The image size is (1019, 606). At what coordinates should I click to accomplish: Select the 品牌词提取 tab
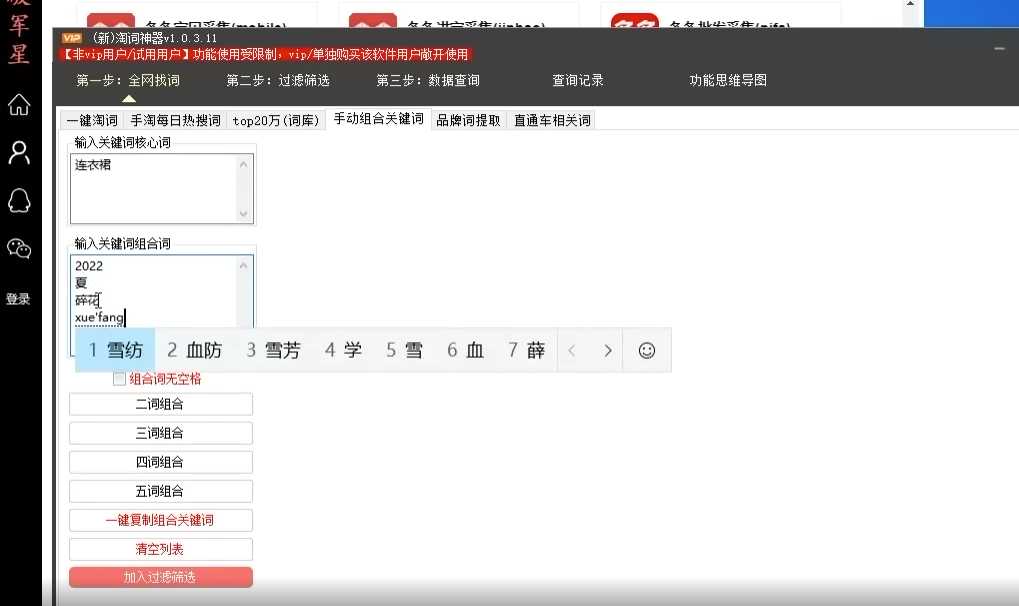pyautogui.click(x=469, y=120)
